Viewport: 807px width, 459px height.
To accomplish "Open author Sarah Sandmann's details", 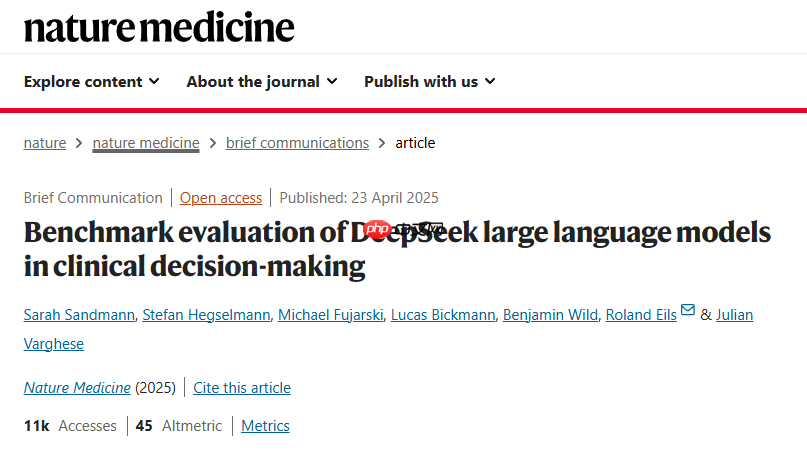I will pyautogui.click(x=79, y=315).
